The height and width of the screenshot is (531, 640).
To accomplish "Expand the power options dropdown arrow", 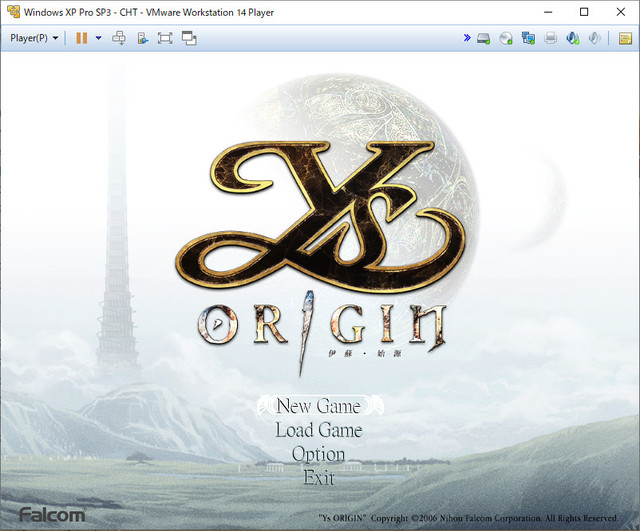I will point(98,38).
